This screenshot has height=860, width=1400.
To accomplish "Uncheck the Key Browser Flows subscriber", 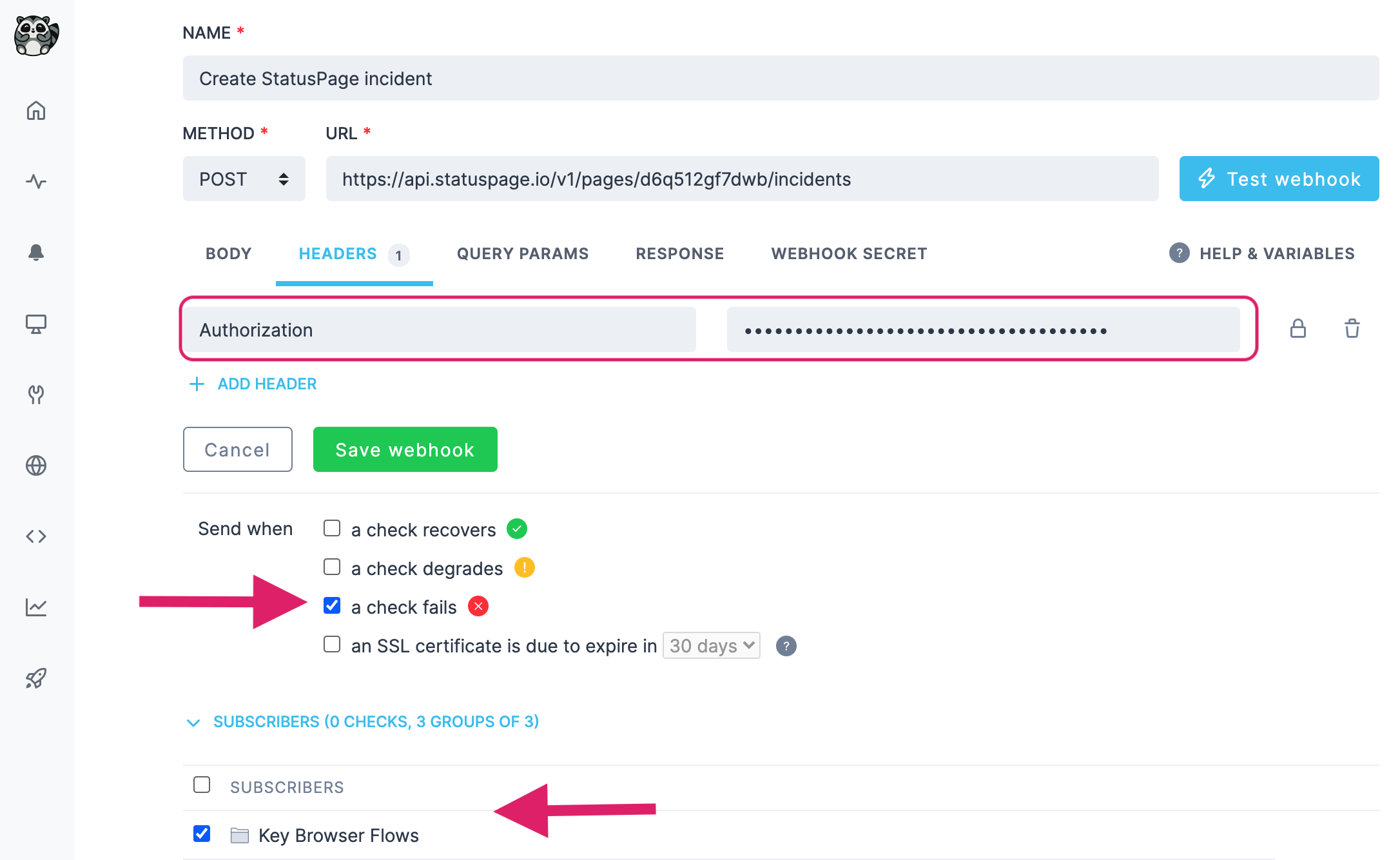I will (202, 834).
